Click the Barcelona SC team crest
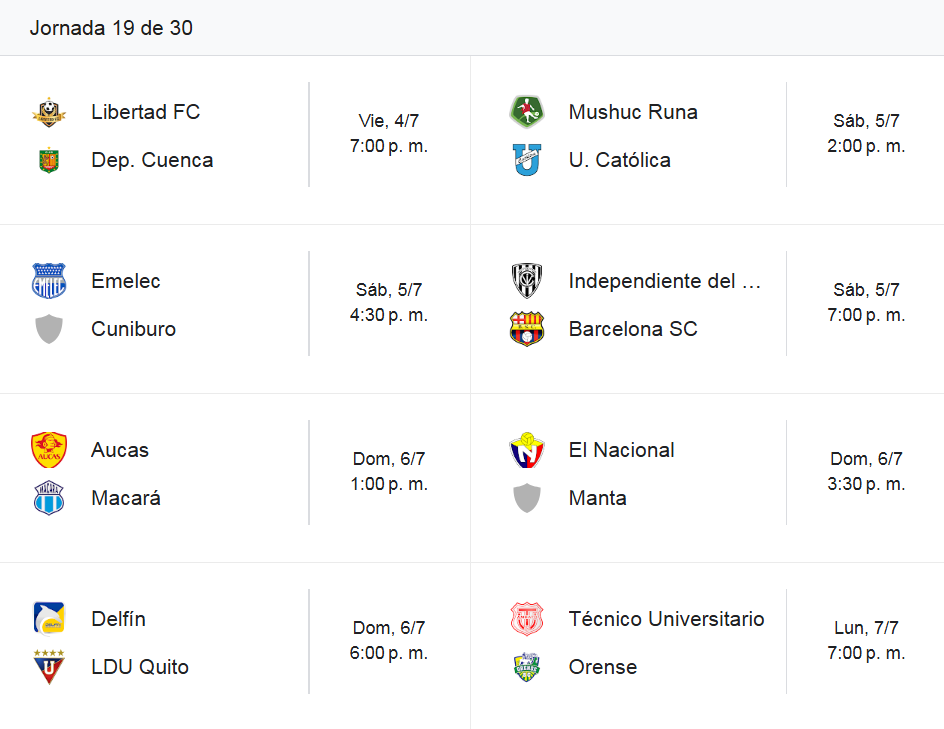This screenshot has height=729, width=944. point(527,329)
